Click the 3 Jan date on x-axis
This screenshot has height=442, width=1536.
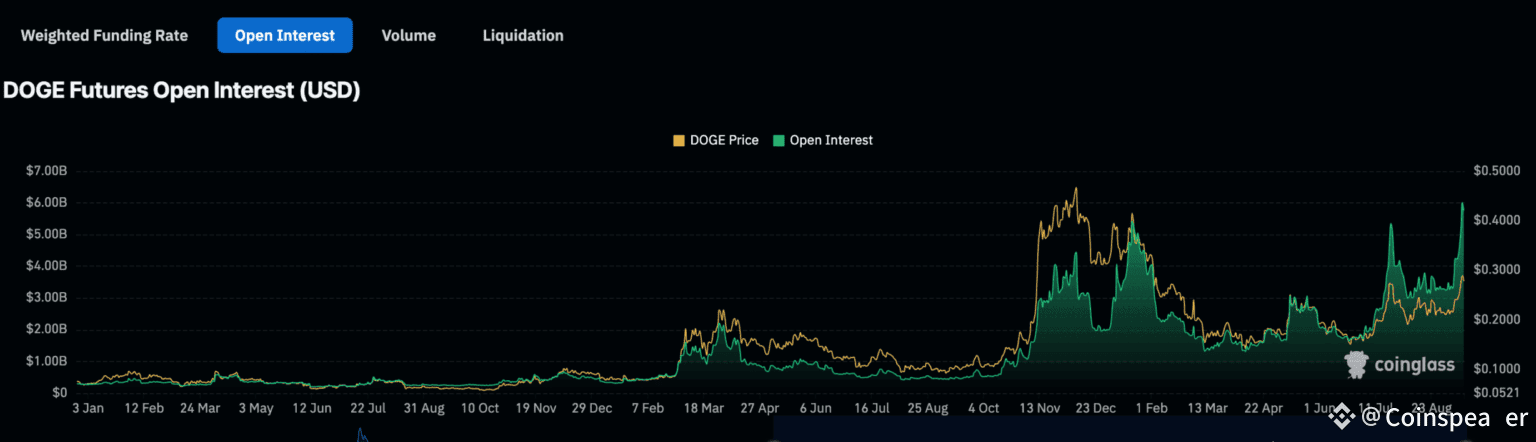click(90, 409)
